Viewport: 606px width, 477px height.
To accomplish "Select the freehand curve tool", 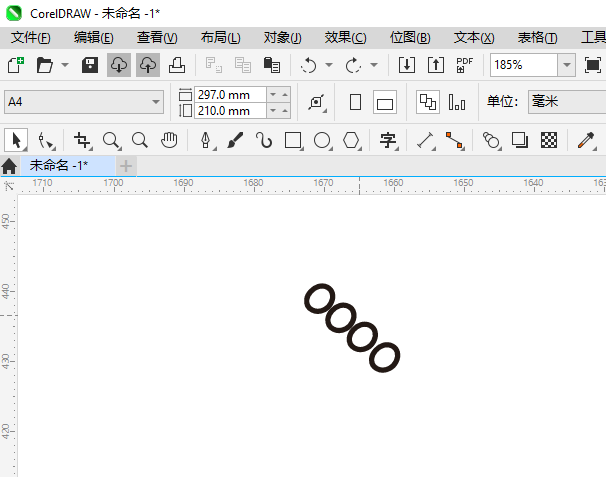I will [264, 140].
